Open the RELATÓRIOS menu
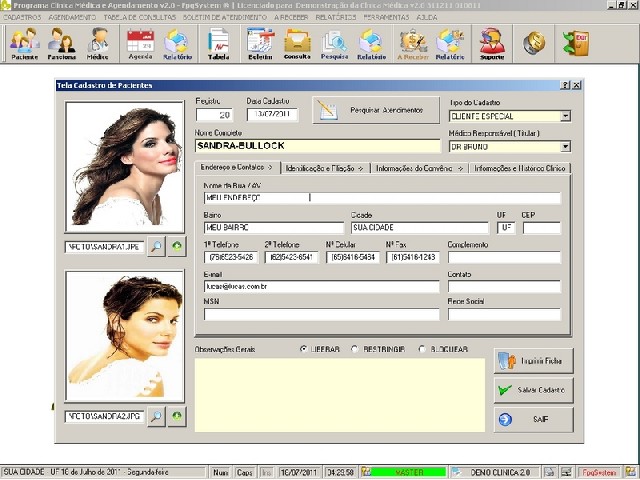Viewport: 640px width, 480px height. tap(336, 17)
